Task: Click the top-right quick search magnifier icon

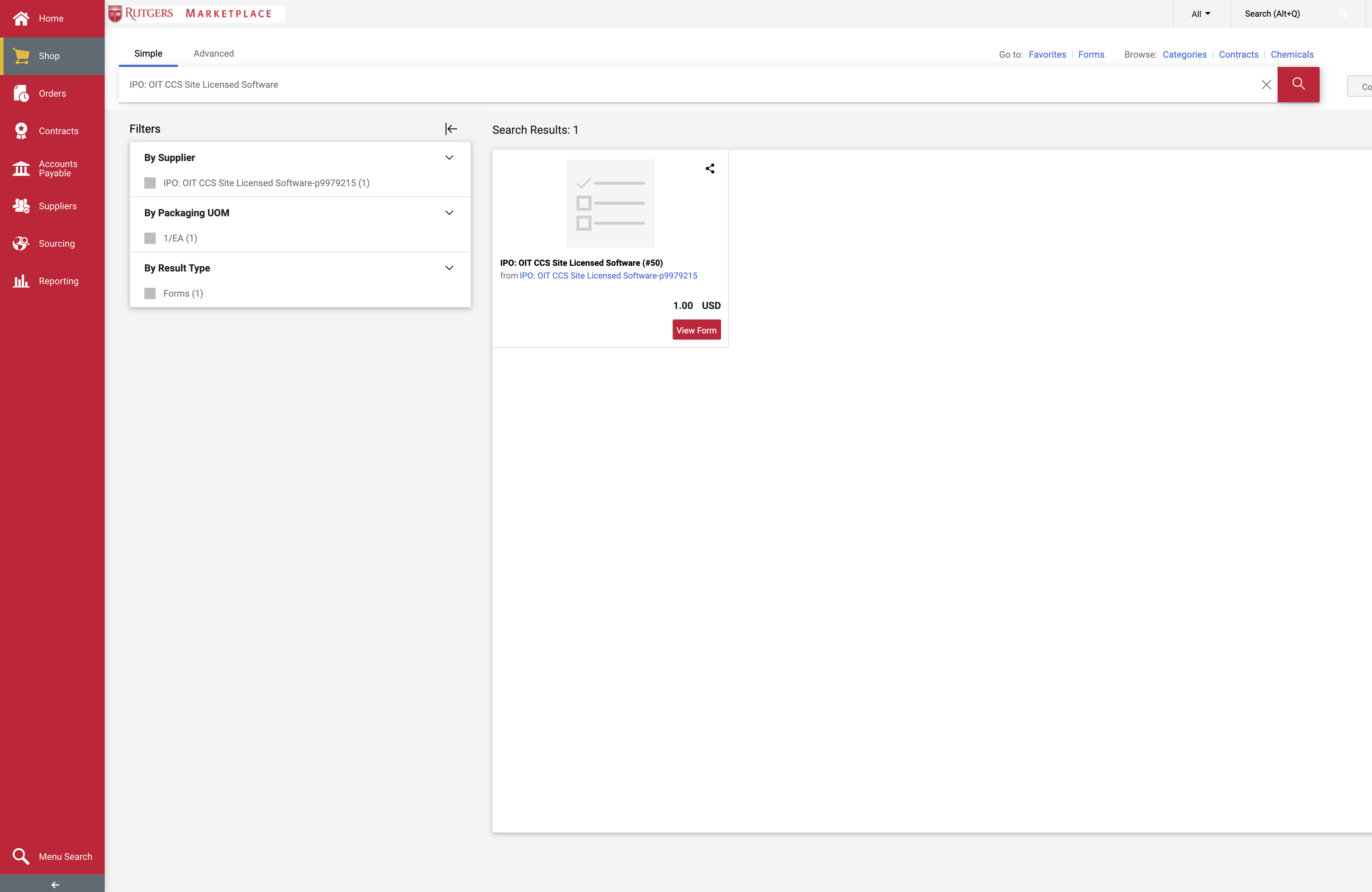Action: pyautogui.click(x=1344, y=14)
